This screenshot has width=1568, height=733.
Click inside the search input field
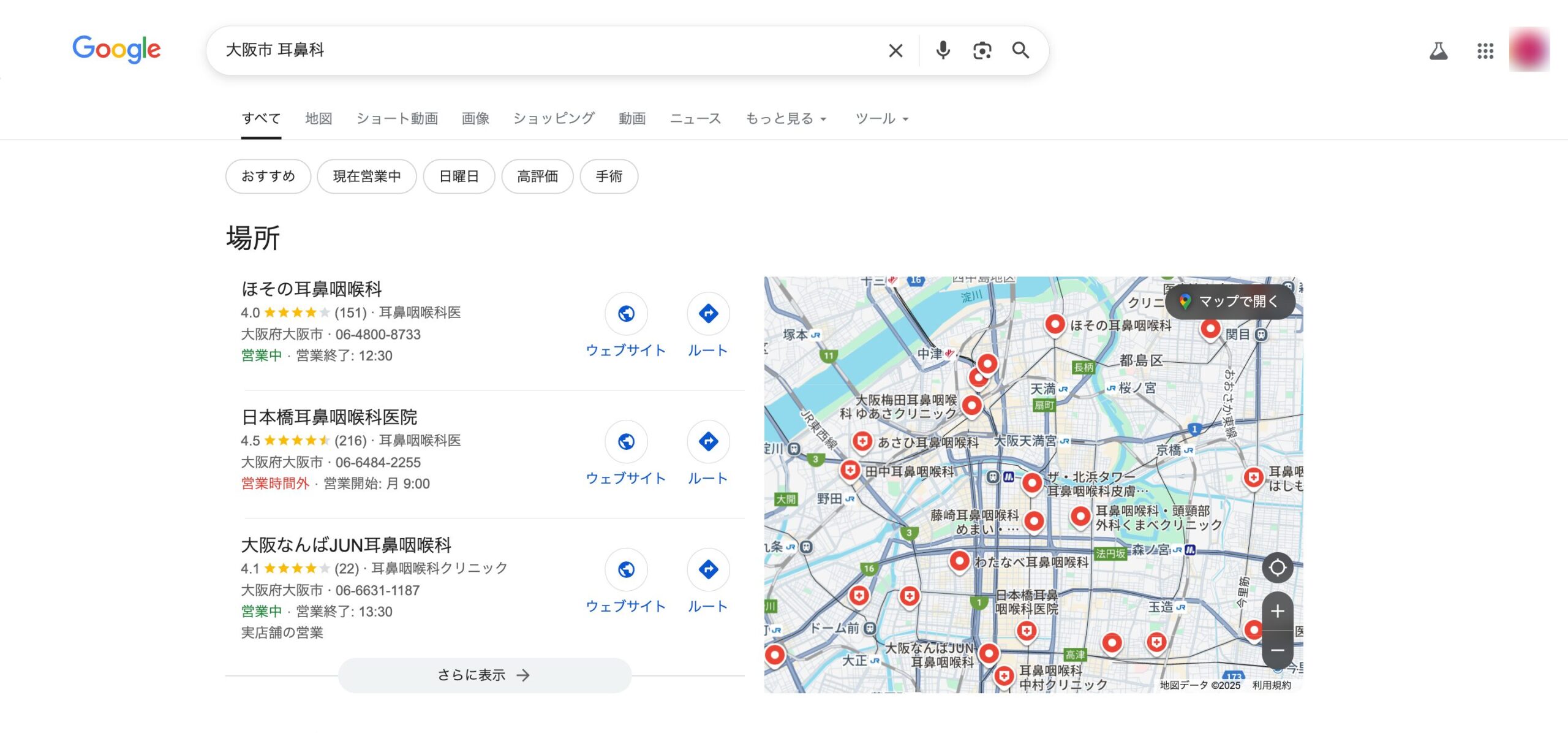pyautogui.click(x=551, y=50)
